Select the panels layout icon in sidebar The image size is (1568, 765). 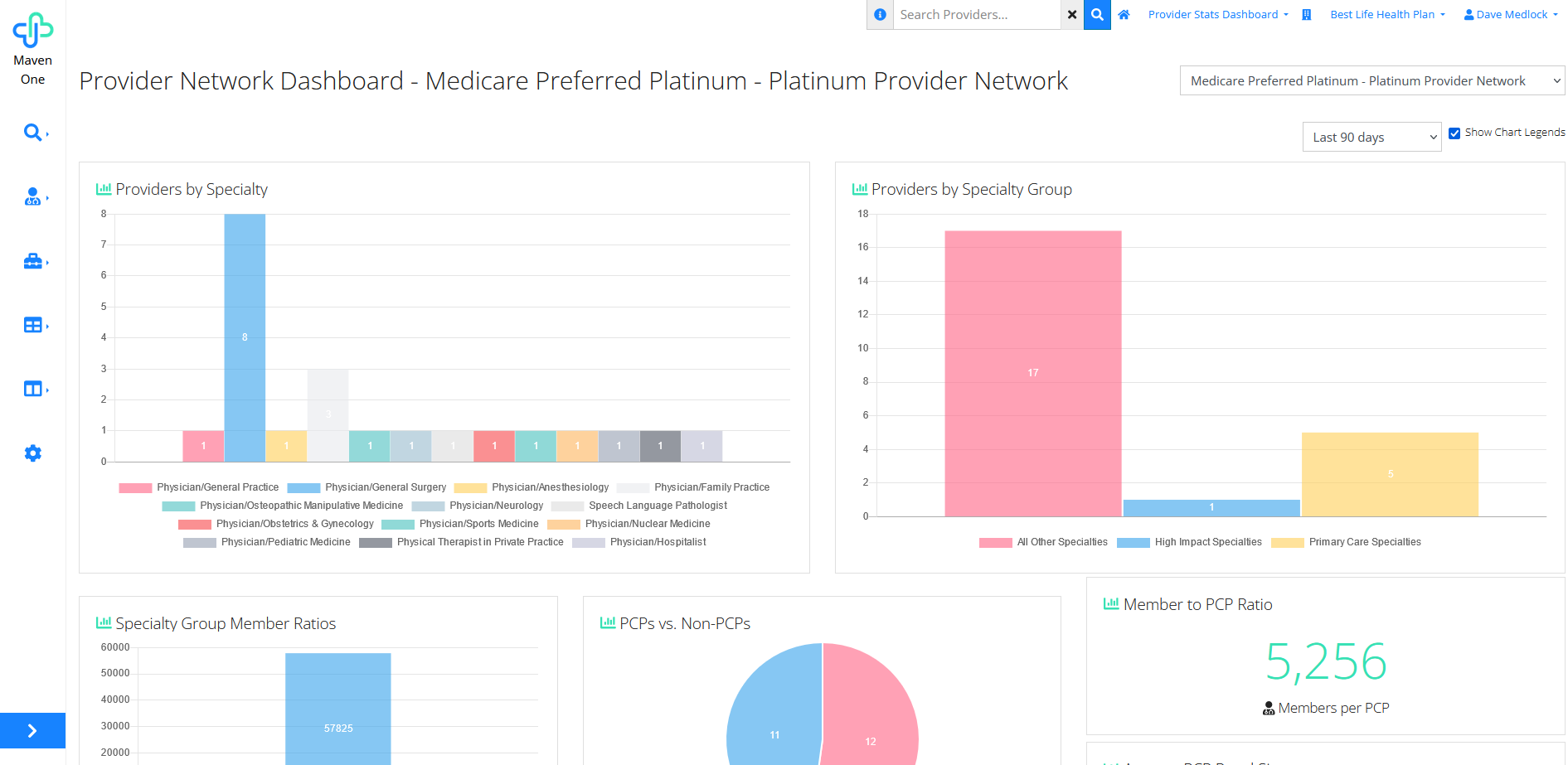click(32, 388)
